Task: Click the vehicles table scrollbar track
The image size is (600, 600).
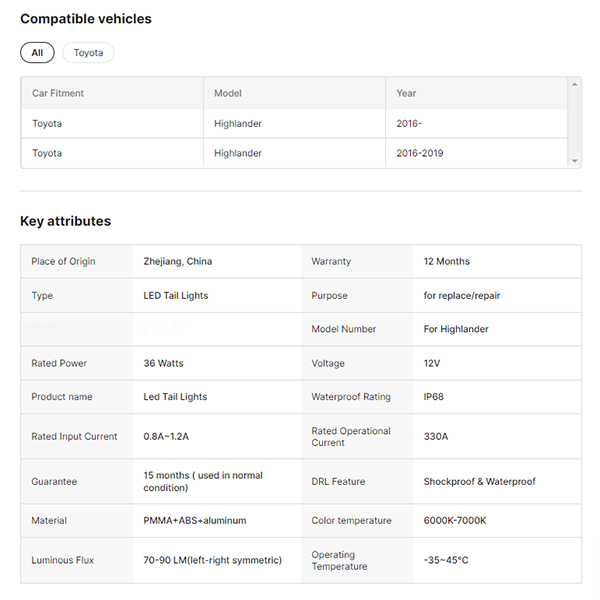Action: (574, 123)
